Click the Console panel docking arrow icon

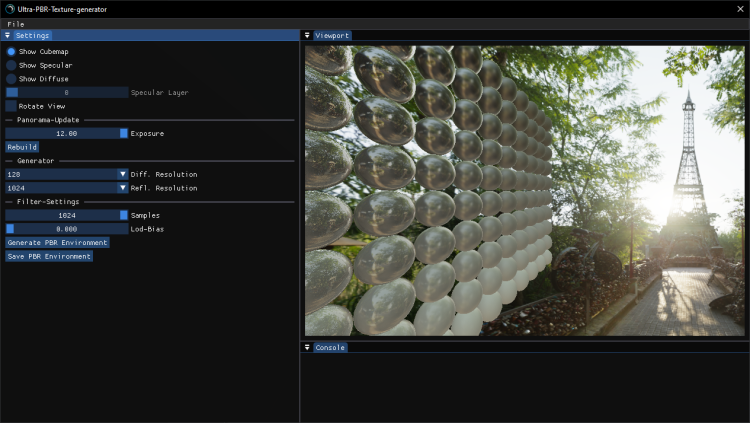pyautogui.click(x=308, y=347)
